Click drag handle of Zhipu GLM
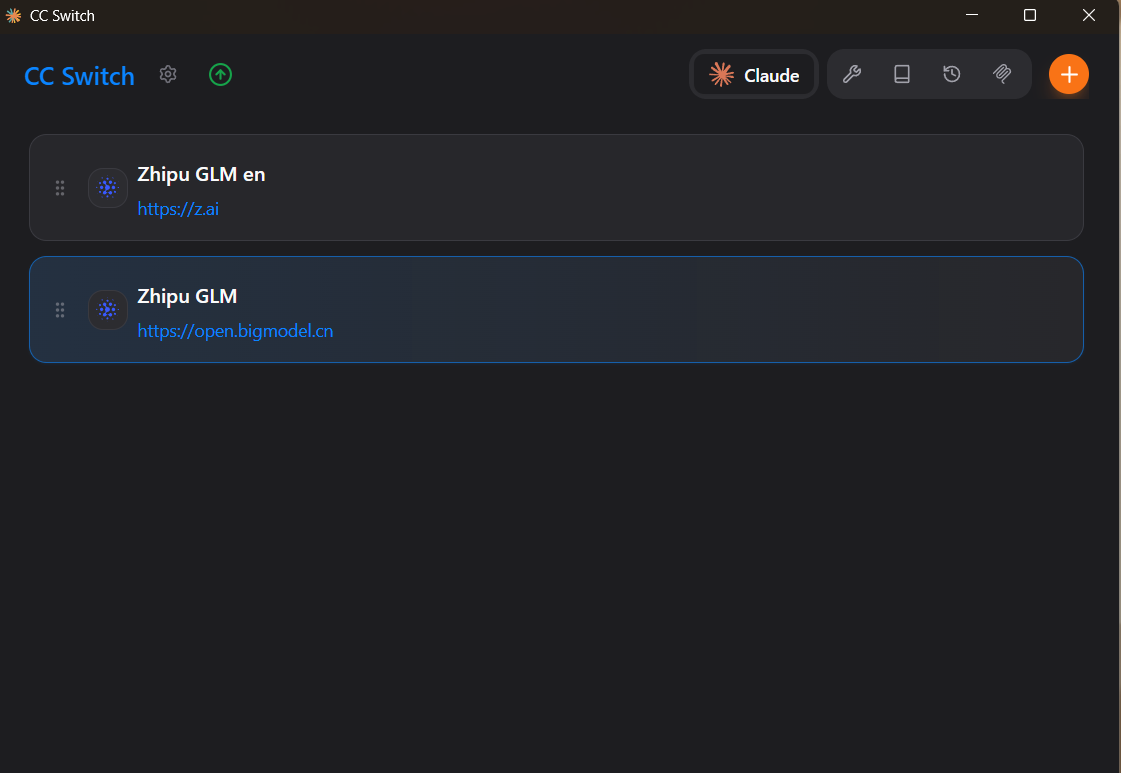 coord(60,310)
